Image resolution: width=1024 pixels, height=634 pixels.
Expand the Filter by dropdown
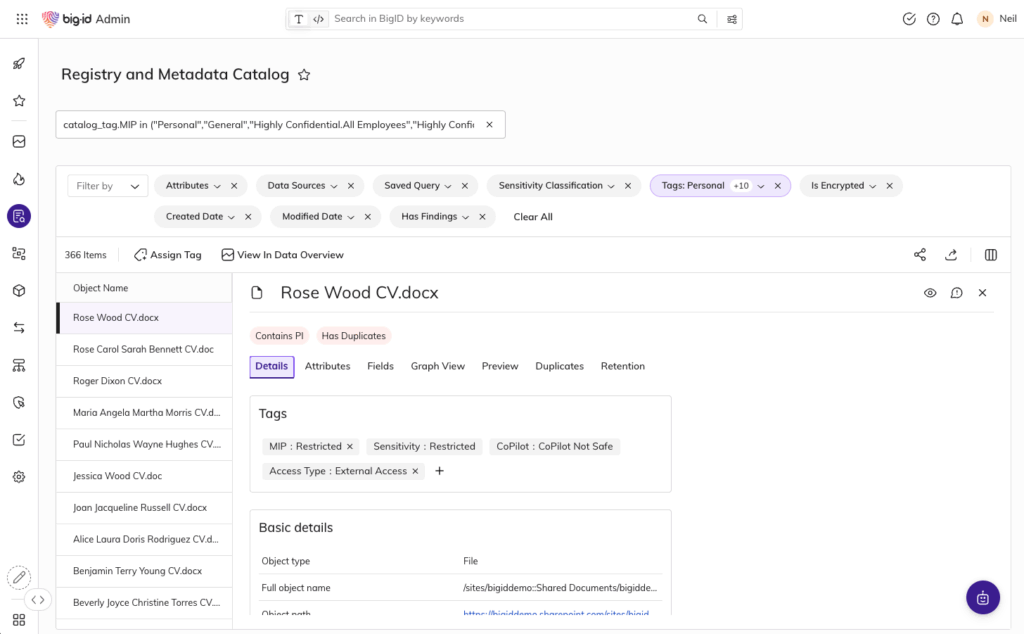(x=108, y=186)
